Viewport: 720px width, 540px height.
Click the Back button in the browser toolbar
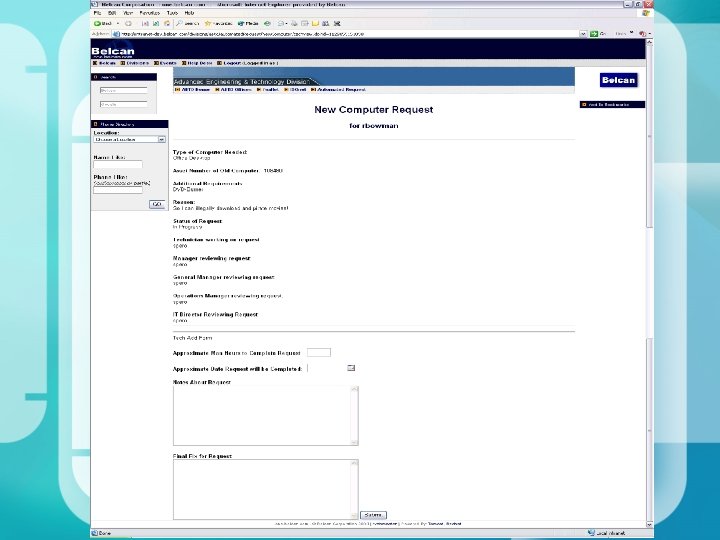click(103, 23)
